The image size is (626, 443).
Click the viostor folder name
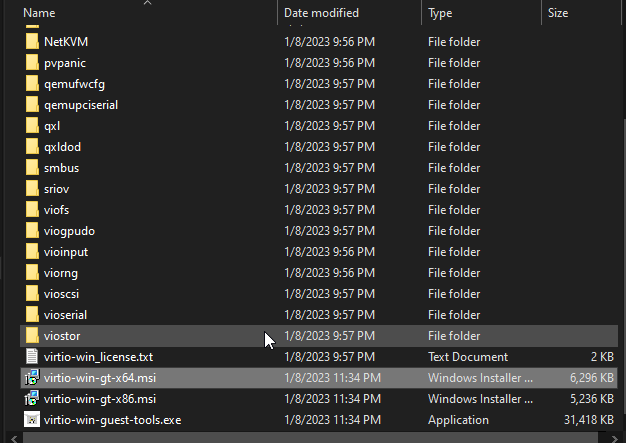(x=62, y=336)
